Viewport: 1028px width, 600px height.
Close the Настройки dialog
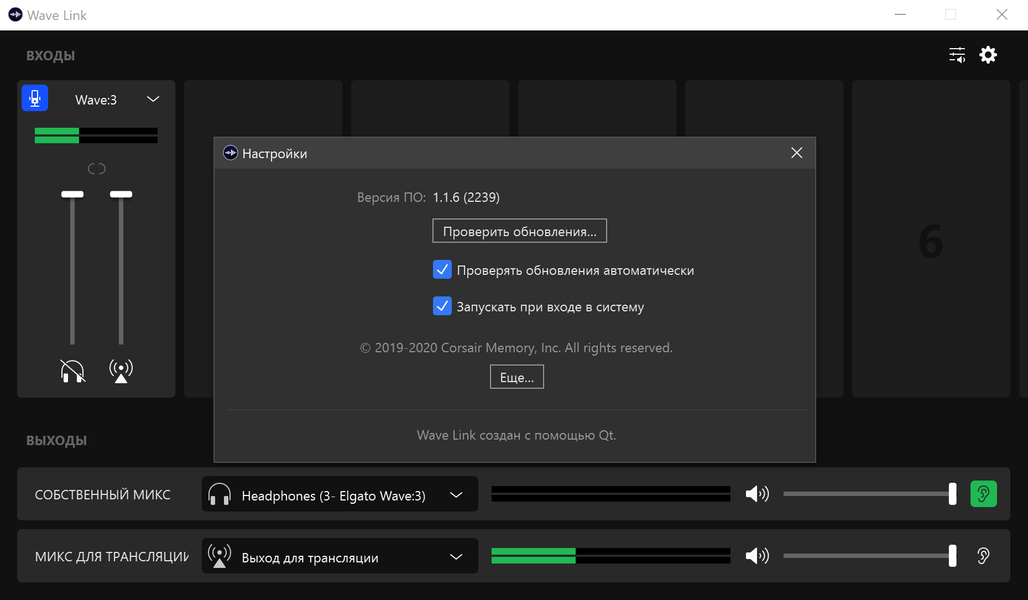coord(797,153)
